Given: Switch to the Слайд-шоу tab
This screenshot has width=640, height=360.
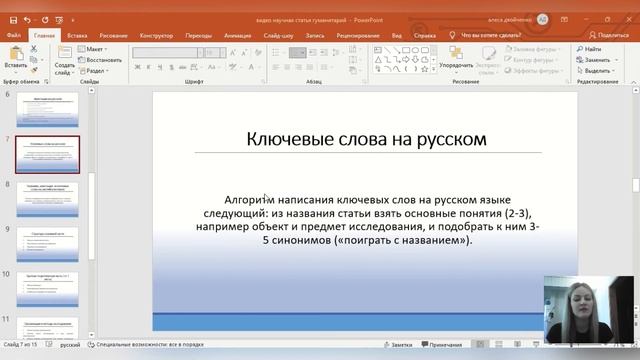Looking at the screenshot, I should (278, 36).
